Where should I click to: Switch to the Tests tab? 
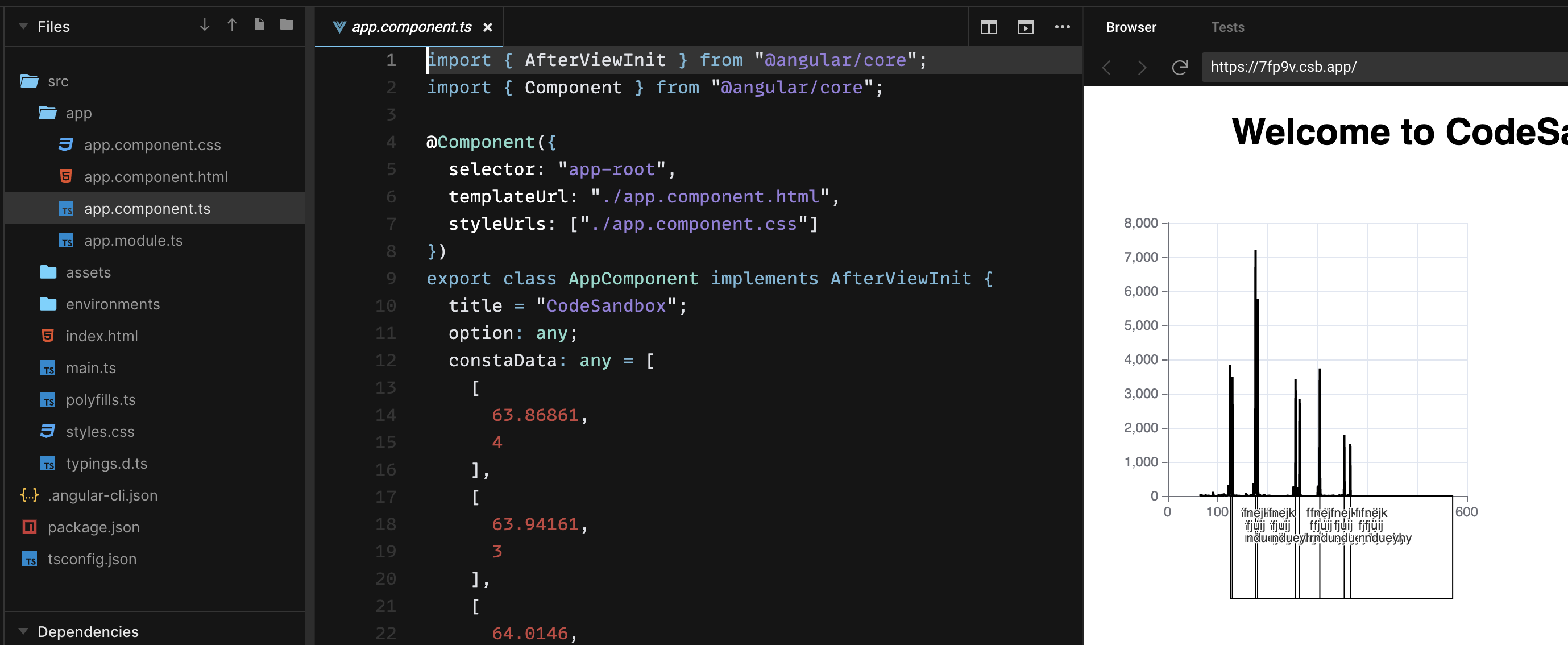(1227, 27)
